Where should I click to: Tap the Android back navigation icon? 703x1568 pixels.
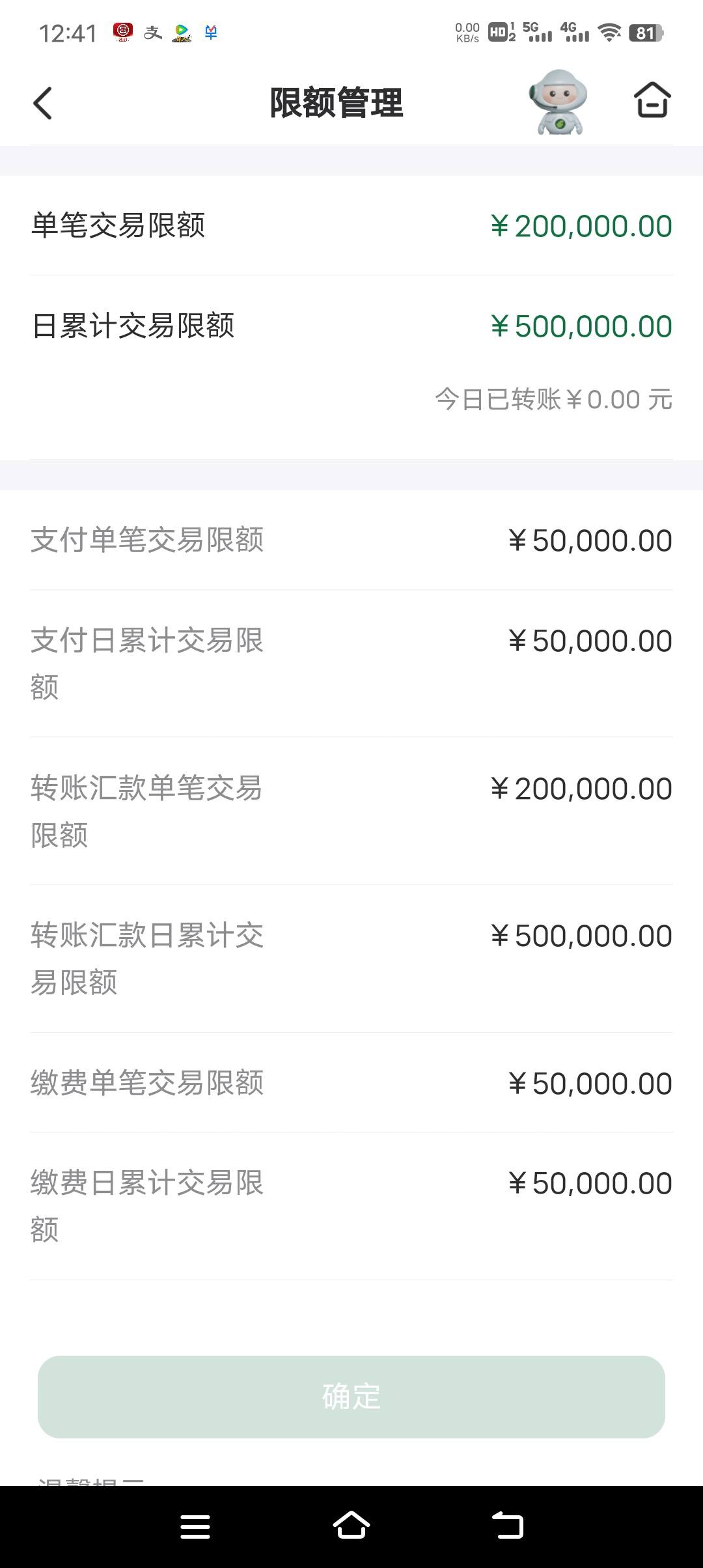(508, 1526)
